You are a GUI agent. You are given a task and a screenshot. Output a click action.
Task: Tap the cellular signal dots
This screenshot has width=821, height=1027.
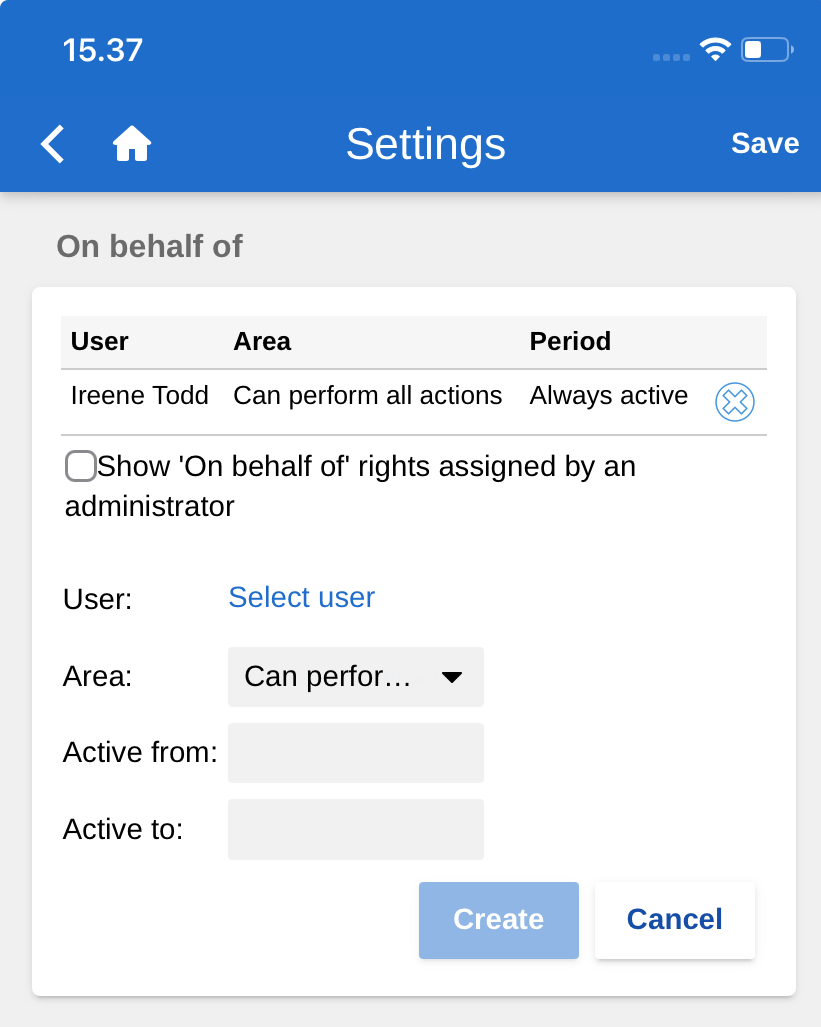tap(671, 57)
